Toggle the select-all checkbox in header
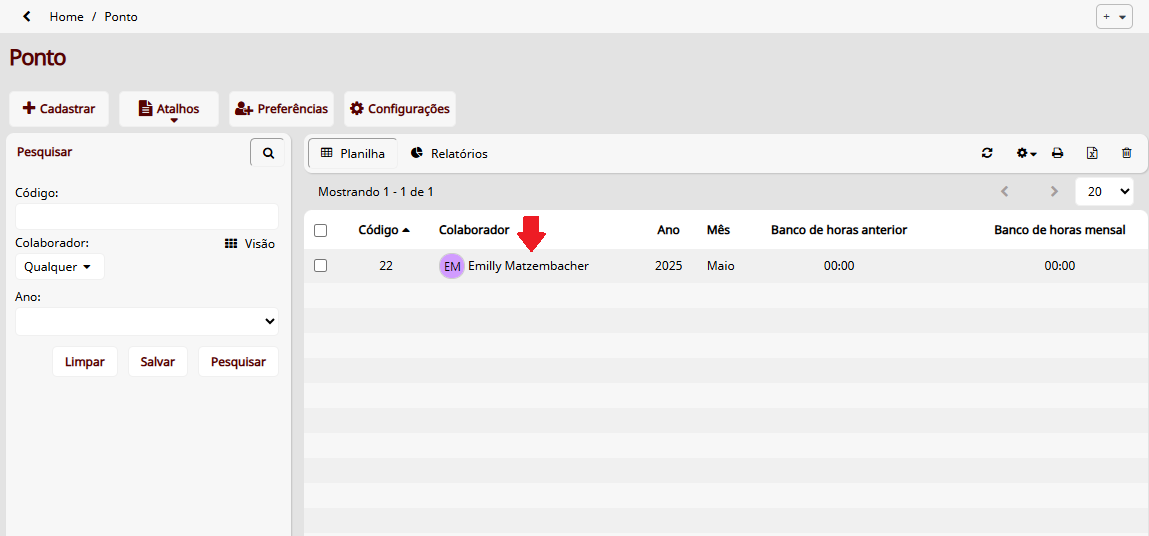Image resolution: width=1149 pixels, height=536 pixels. 321,230
